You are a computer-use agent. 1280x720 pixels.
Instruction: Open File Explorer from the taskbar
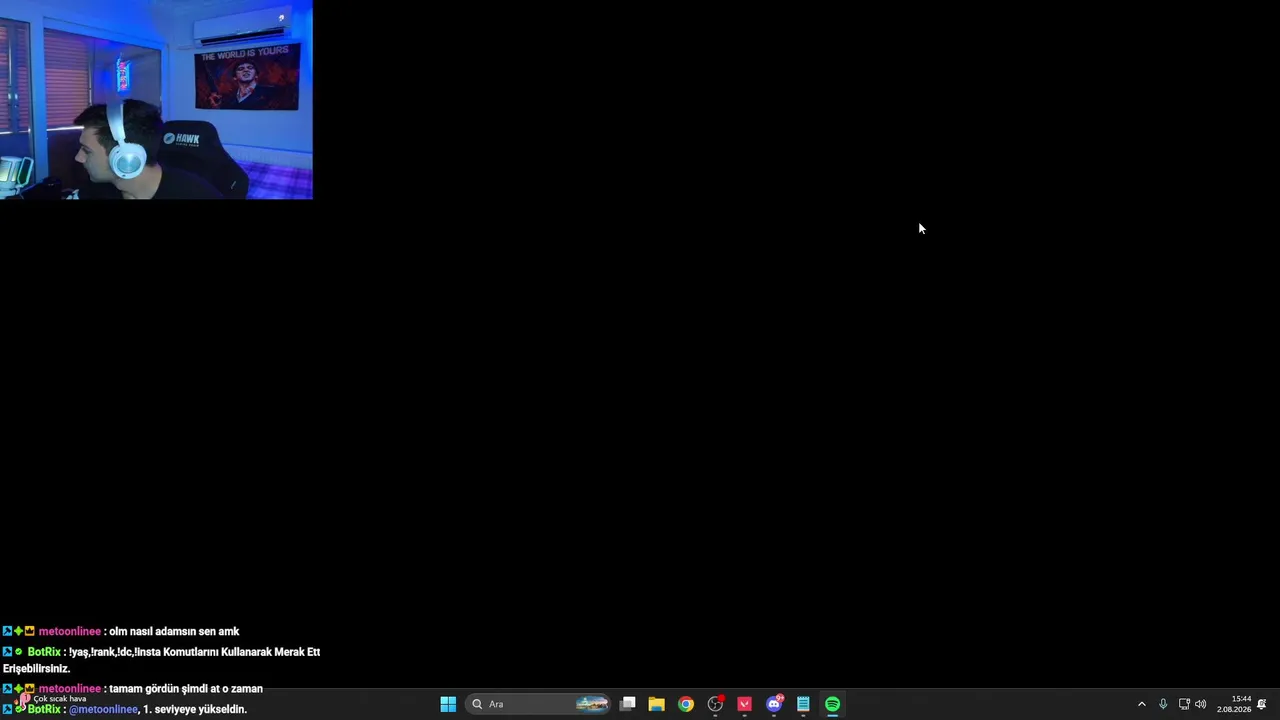[656, 704]
